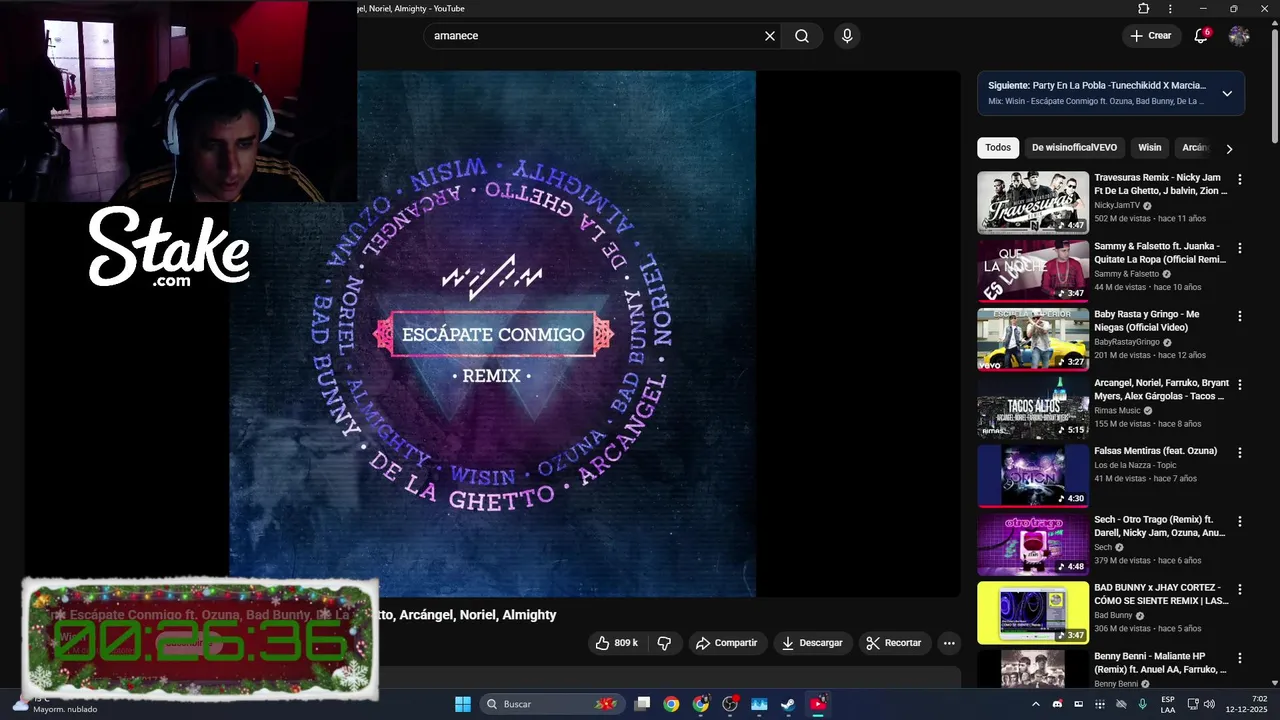The width and height of the screenshot is (1280, 720).
Task: Open the browser three-dot menu
Action: (1170, 9)
